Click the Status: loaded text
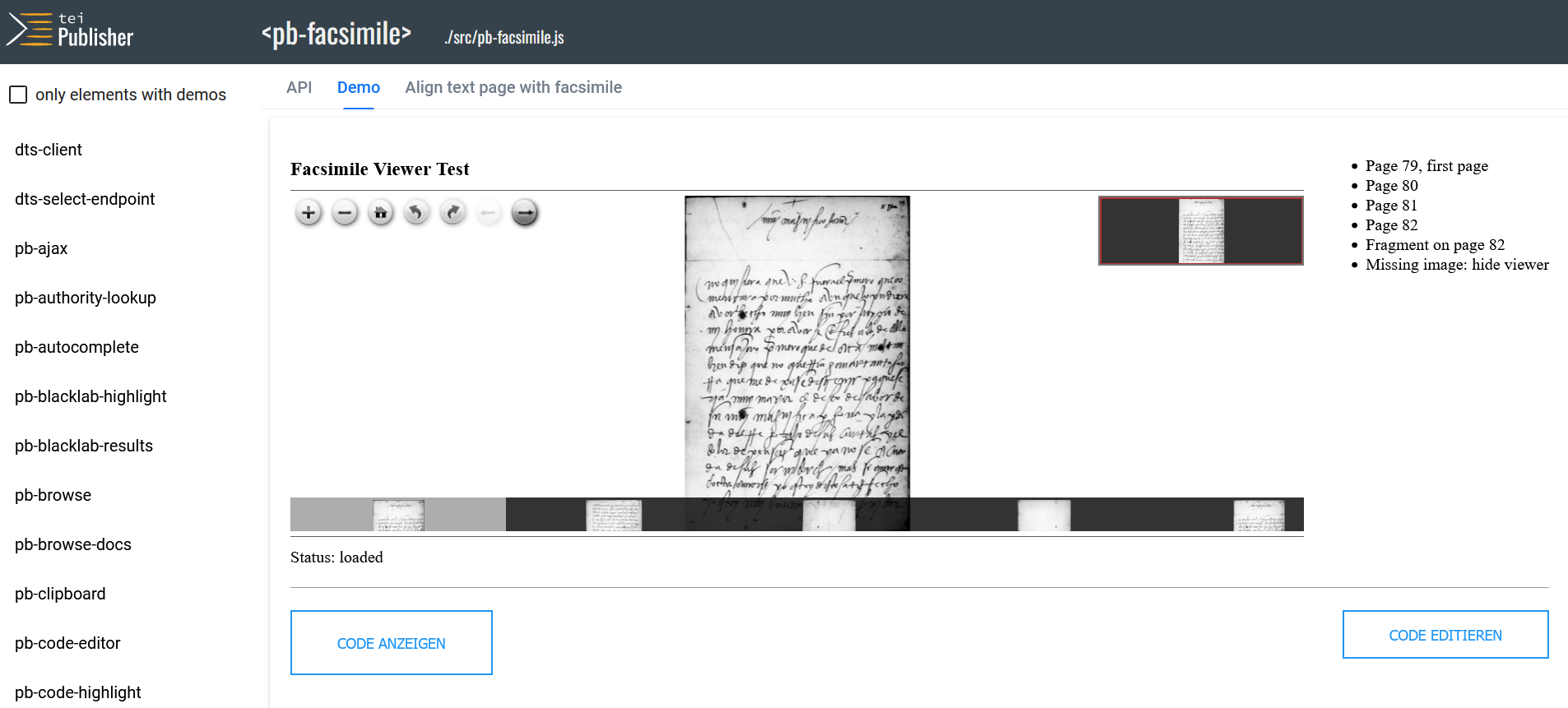The width and height of the screenshot is (1568, 708). coord(336,558)
